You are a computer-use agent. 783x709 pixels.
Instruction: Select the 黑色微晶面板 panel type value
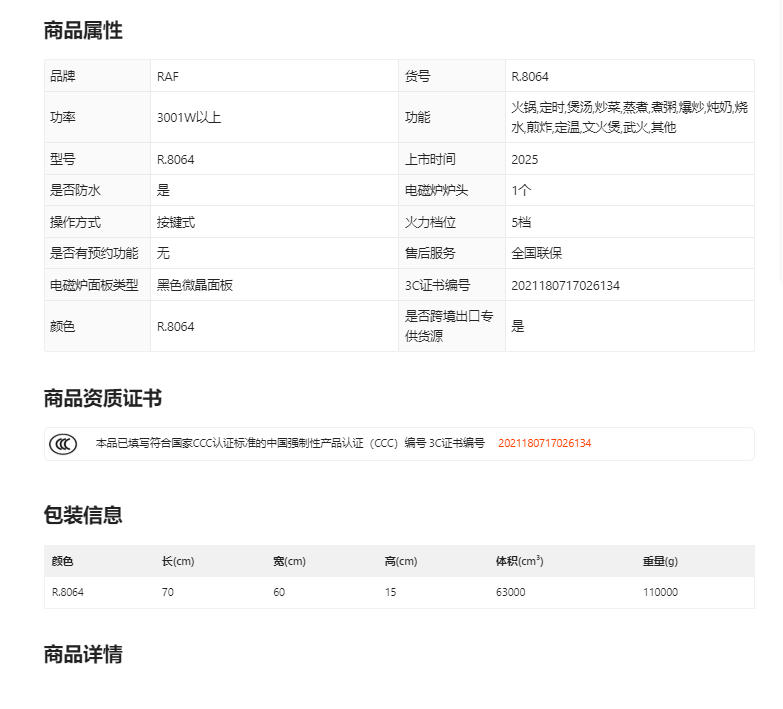coord(195,285)
